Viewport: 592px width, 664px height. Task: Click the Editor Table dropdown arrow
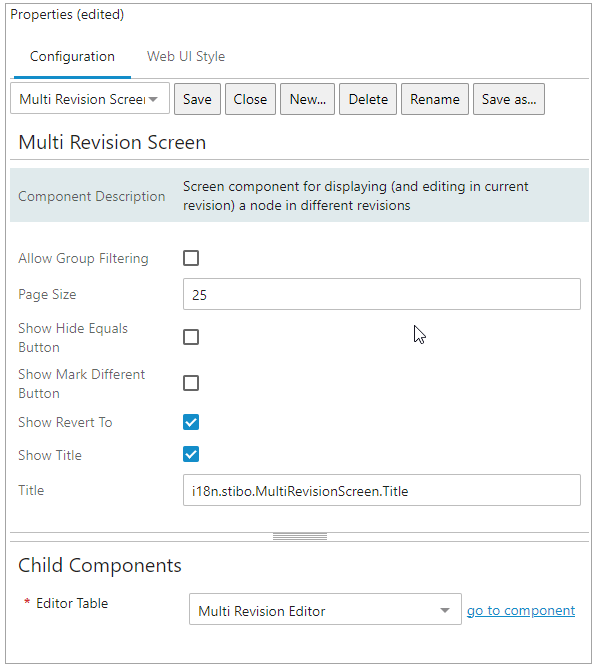point(445,610)
